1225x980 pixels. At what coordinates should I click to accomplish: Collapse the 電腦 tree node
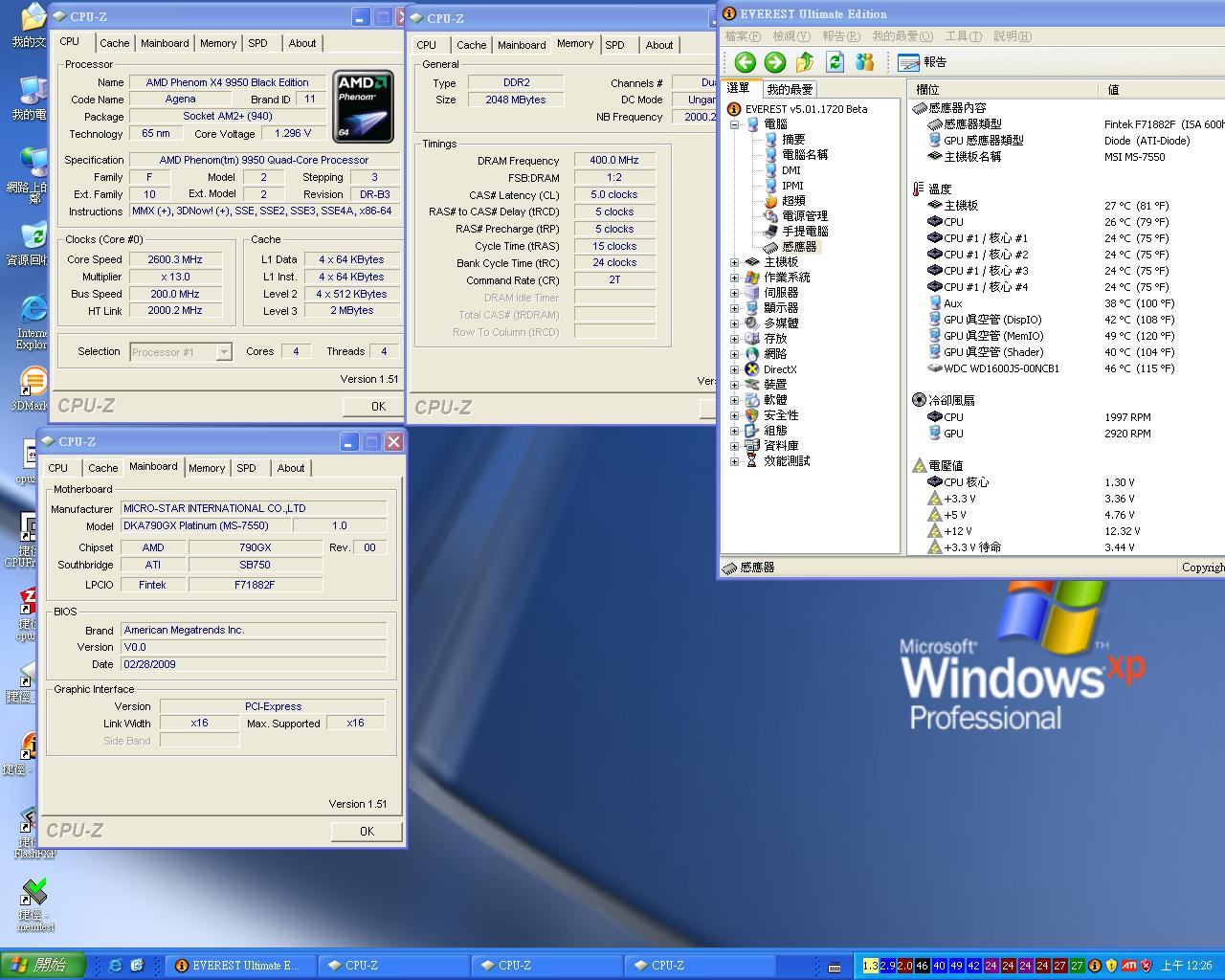[735, 124]
